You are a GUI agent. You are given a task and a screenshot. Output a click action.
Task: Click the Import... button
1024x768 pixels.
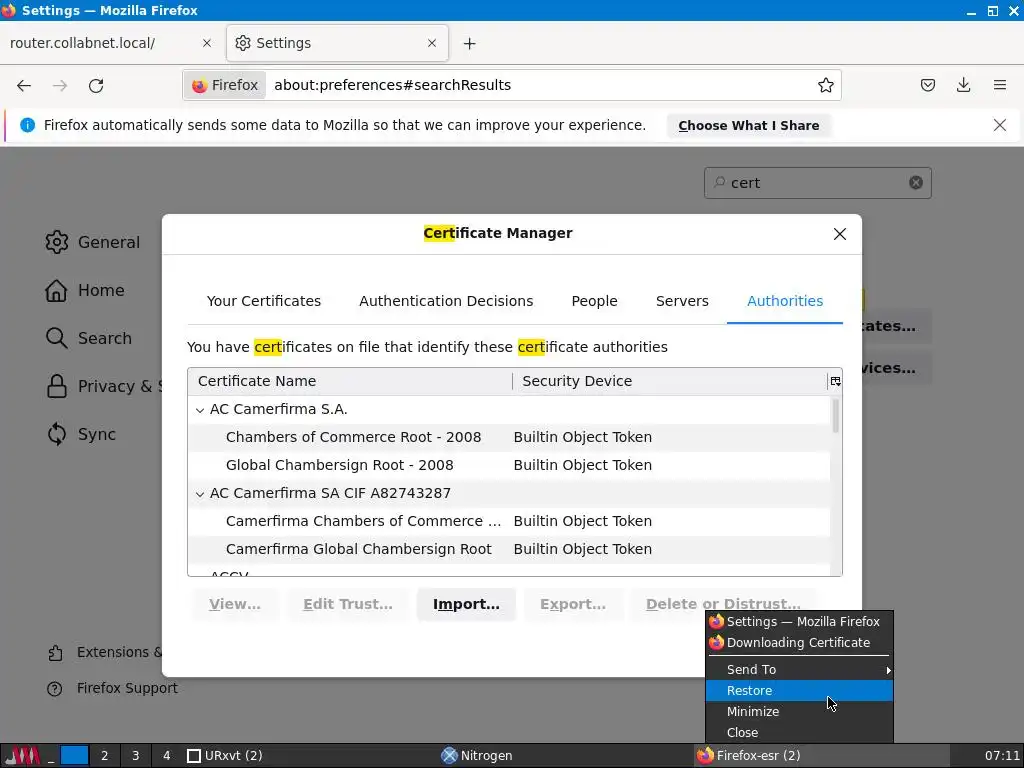(x=466, y=605)
